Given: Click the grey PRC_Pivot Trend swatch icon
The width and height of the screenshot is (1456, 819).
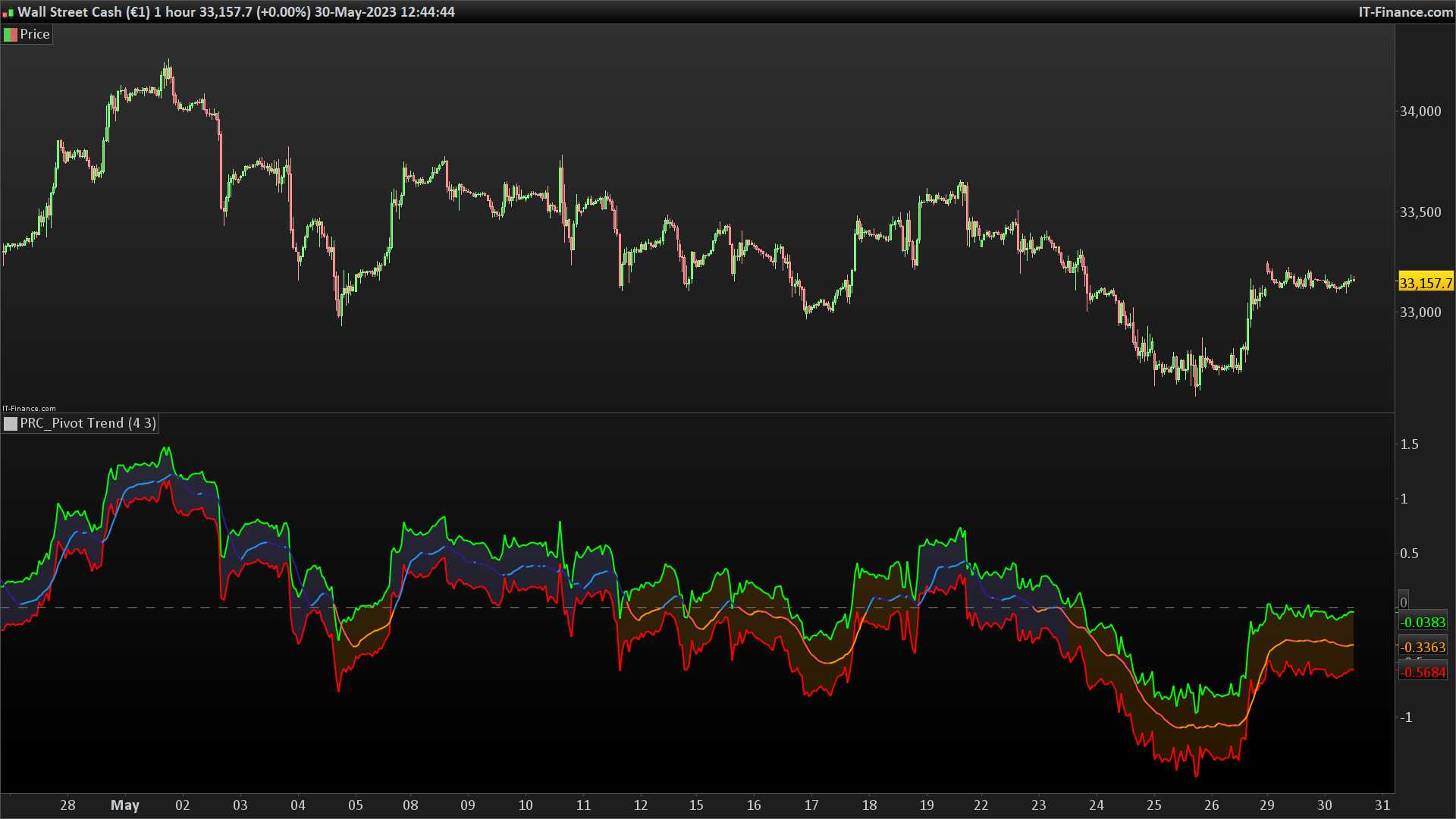Looking at the screenshot, I should coord(11,424).
